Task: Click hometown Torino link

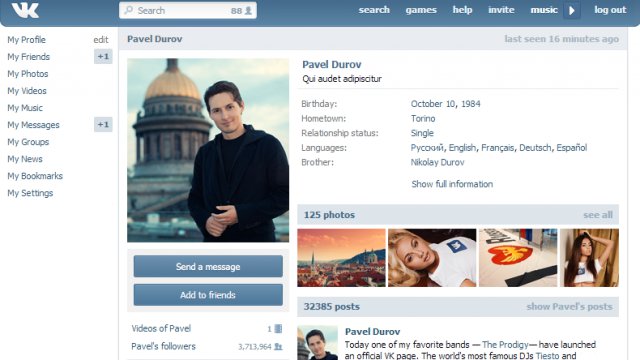Action: [423, 119]
